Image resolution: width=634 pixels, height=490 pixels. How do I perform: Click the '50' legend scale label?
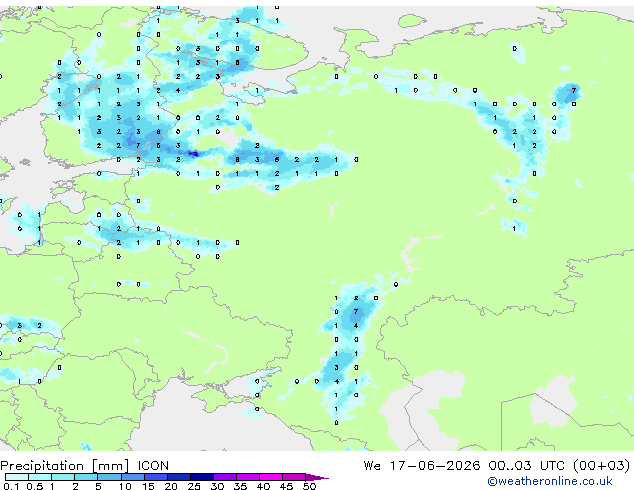[x=309, y=486]
